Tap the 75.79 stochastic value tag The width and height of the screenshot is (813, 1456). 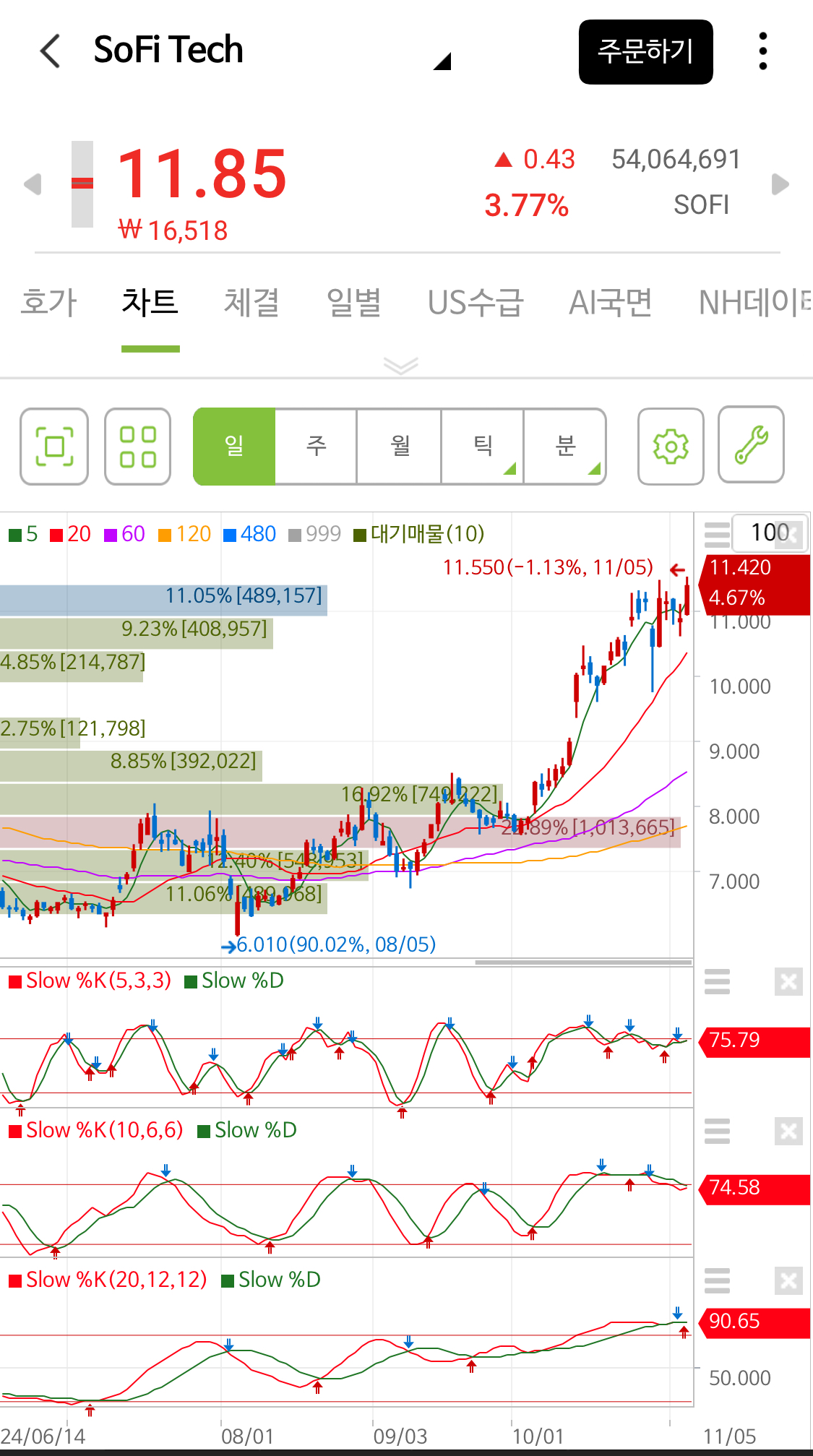[x=754, y=1041]
